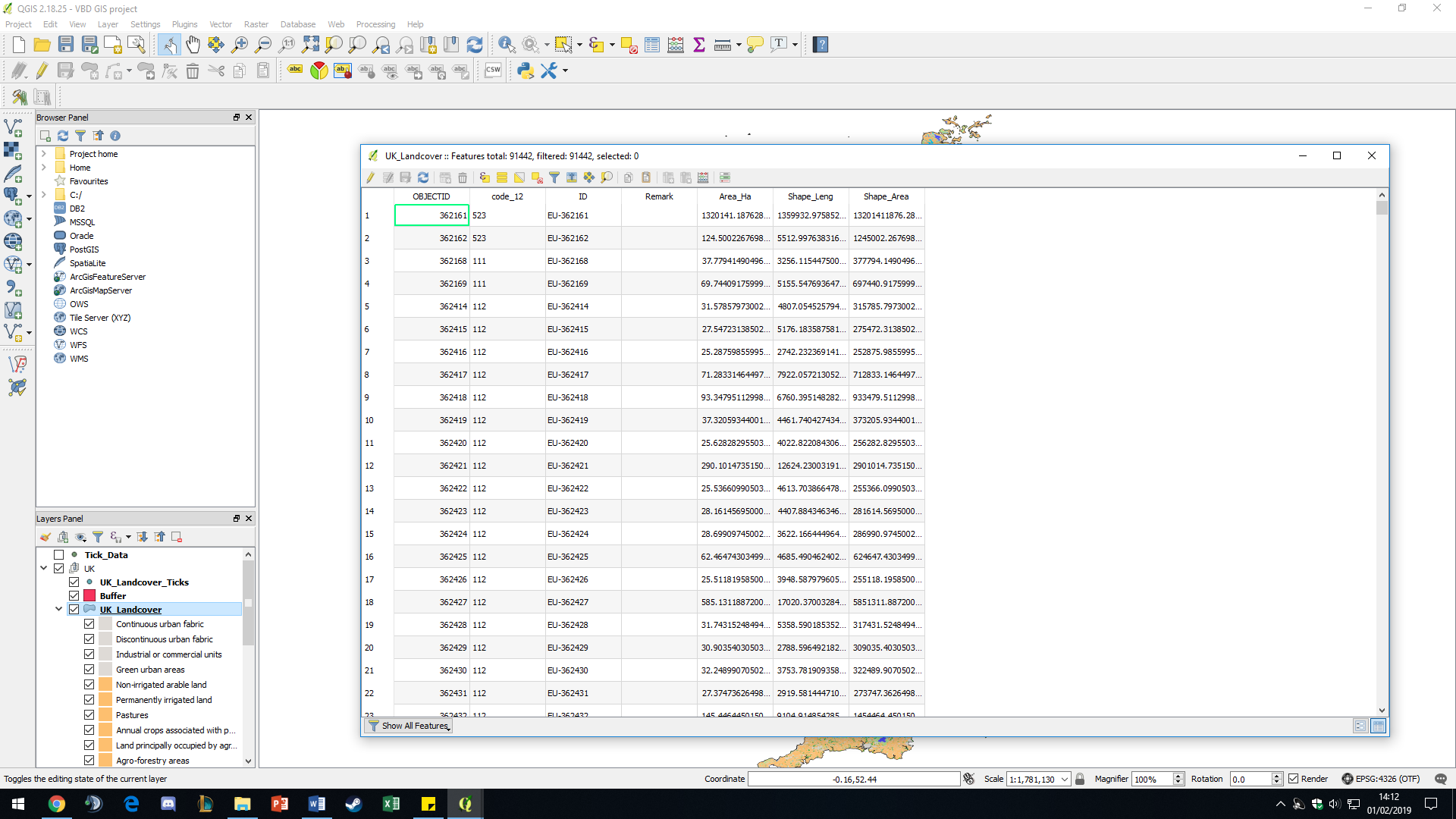The height and width of the screenshot is (819, 1456).
Task: Sort by OBJECTID column header
Action: point(431,196)
